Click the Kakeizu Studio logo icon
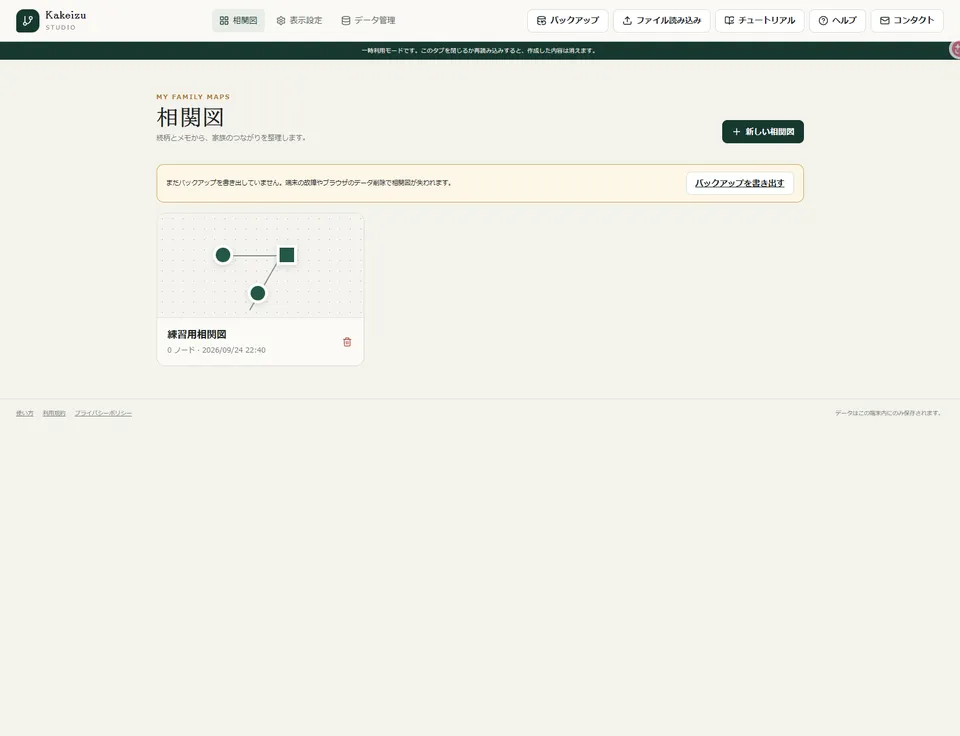960x736 pixels. [x=28, y=21]
